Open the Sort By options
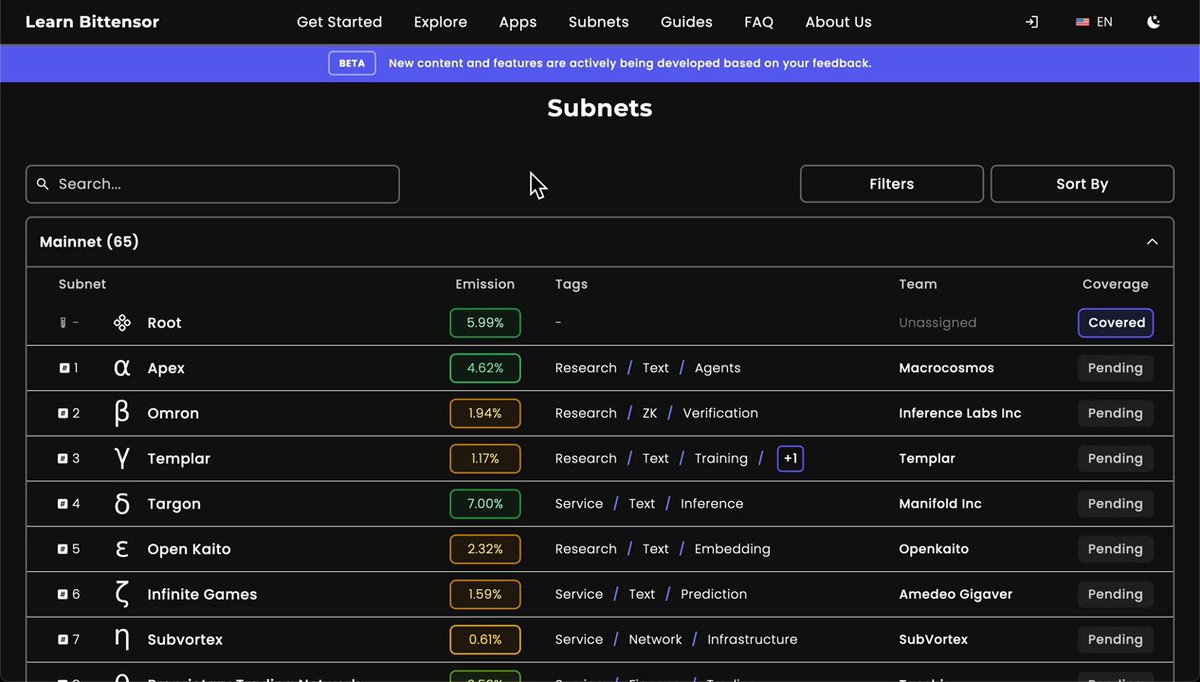 [1082, 184]
